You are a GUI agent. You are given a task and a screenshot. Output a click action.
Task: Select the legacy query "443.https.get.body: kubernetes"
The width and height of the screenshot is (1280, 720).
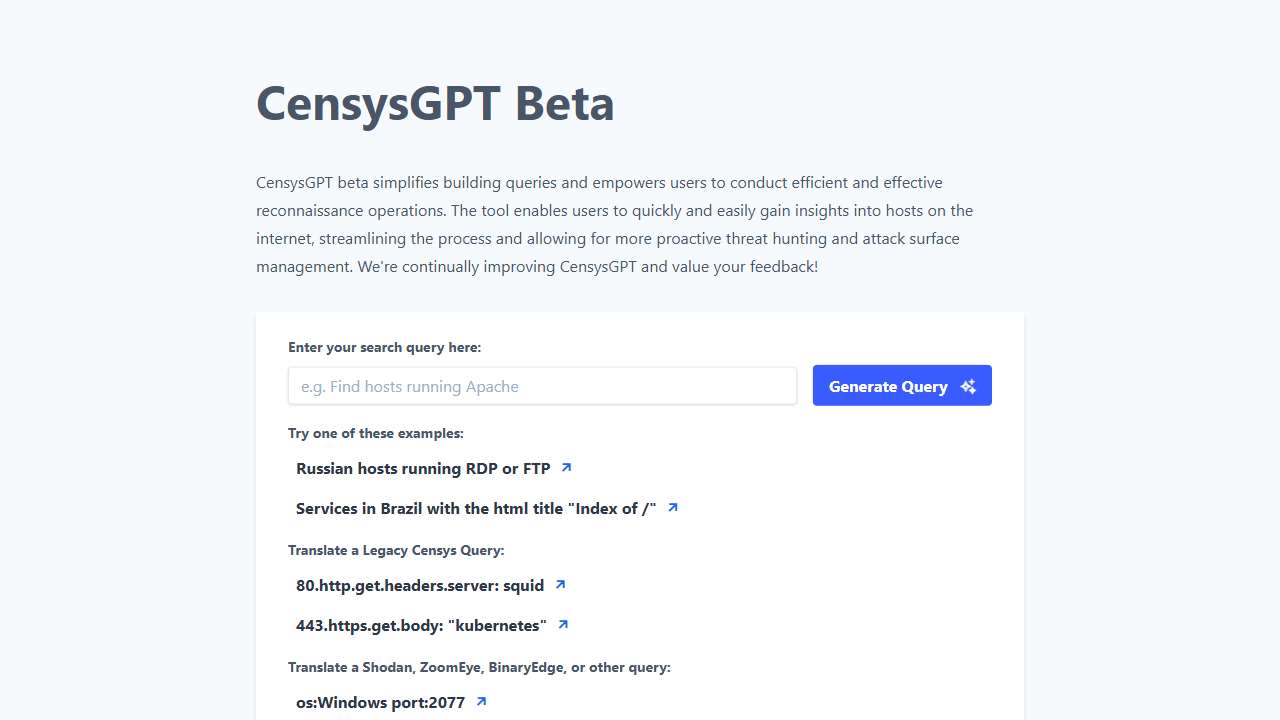[x=421, y=625]
